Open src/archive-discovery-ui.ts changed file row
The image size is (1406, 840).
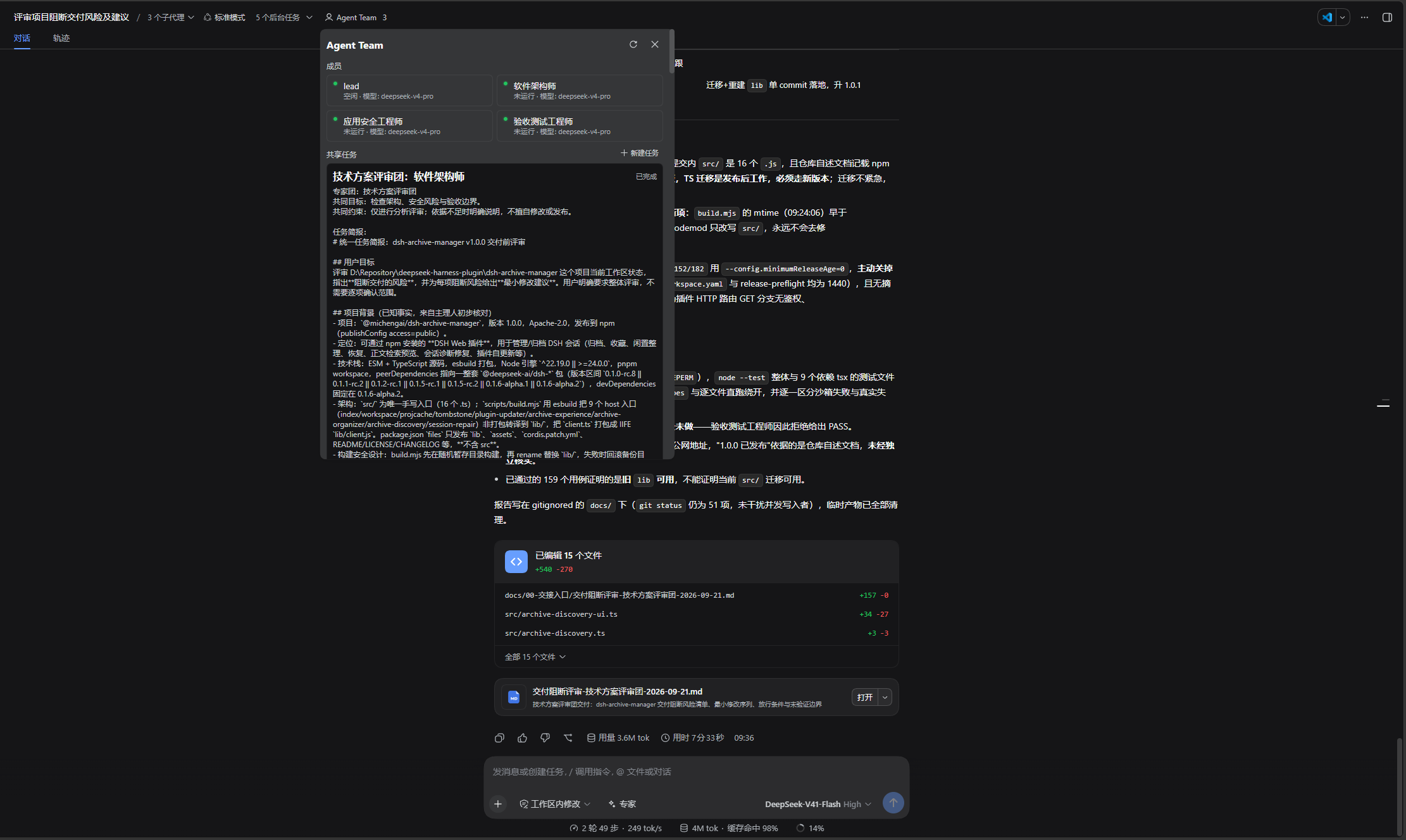[x=696, y=614]
